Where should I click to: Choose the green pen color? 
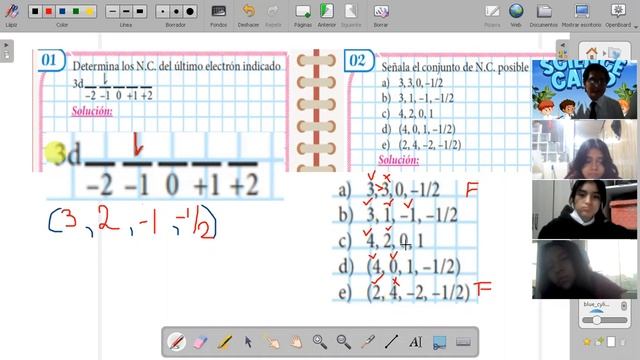tap(76, 11)
